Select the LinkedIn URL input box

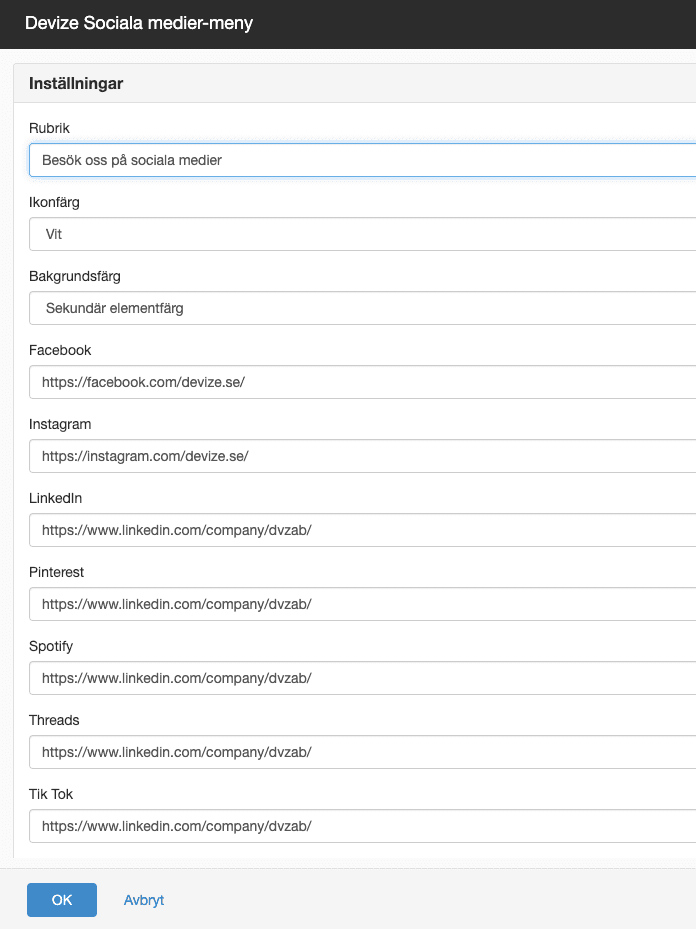pyautogui.click(x=362, y=530)
